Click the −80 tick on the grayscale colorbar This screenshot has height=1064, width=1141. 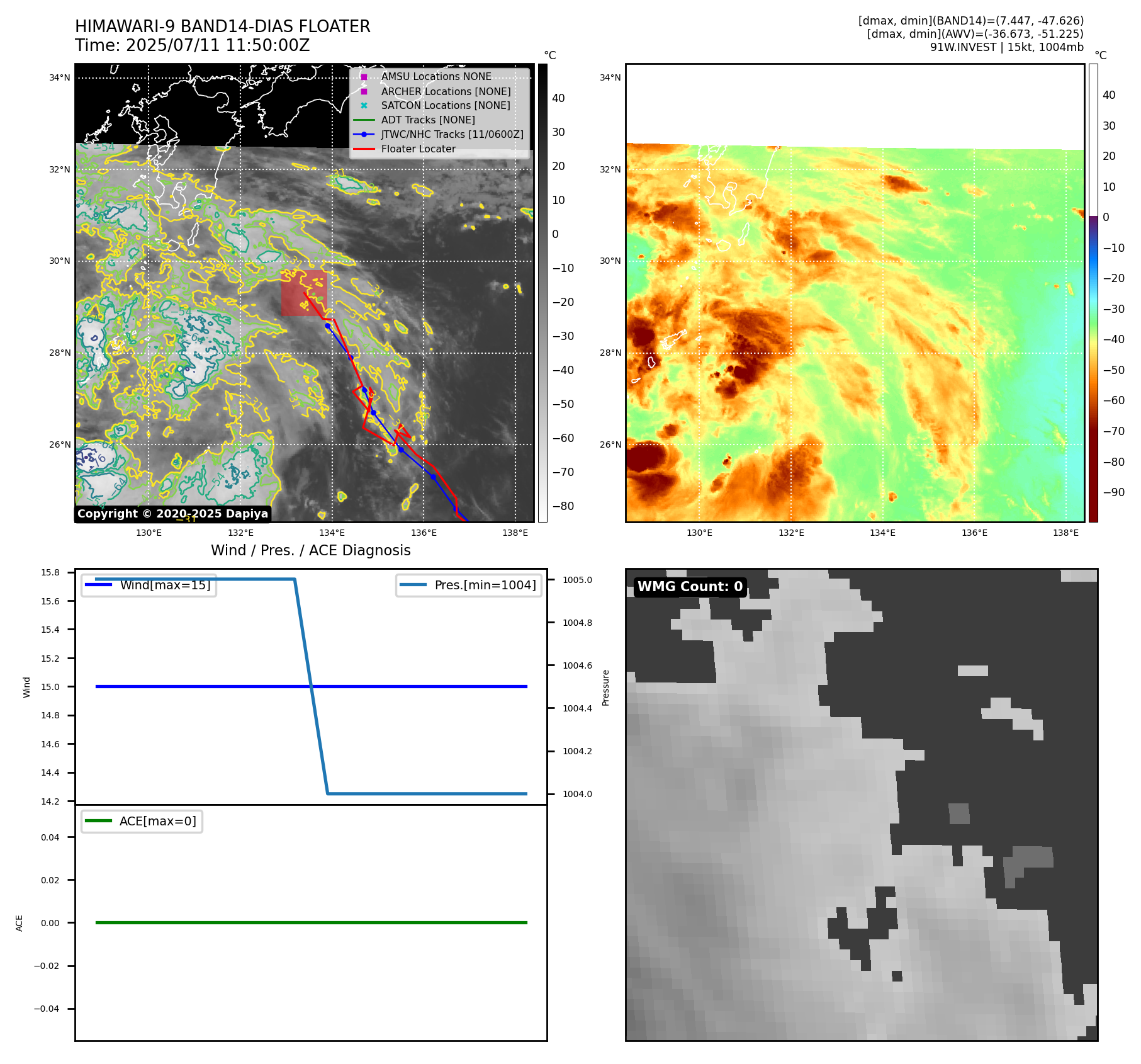point(563,506)
